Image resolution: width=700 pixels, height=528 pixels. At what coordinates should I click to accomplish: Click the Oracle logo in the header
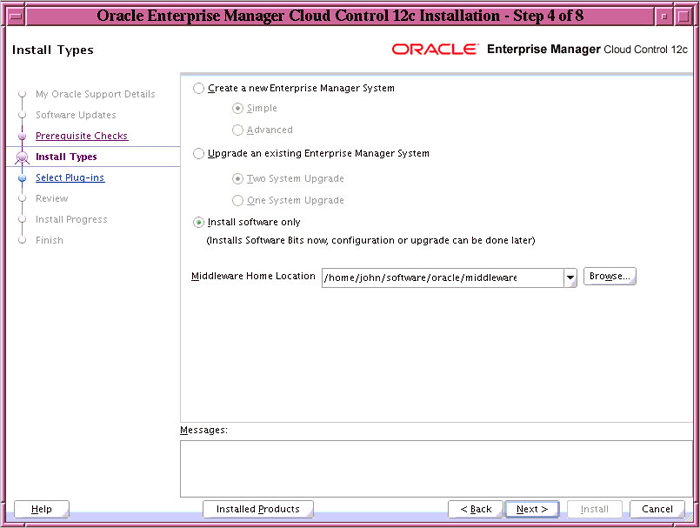[x=435, y=49]
